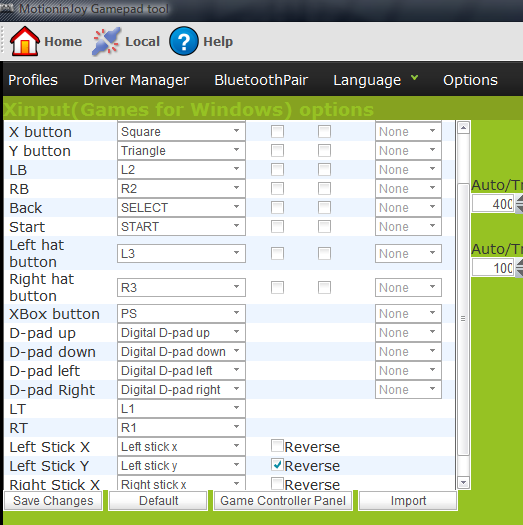Tick the second checkbox in LB row

click(324, 170)
